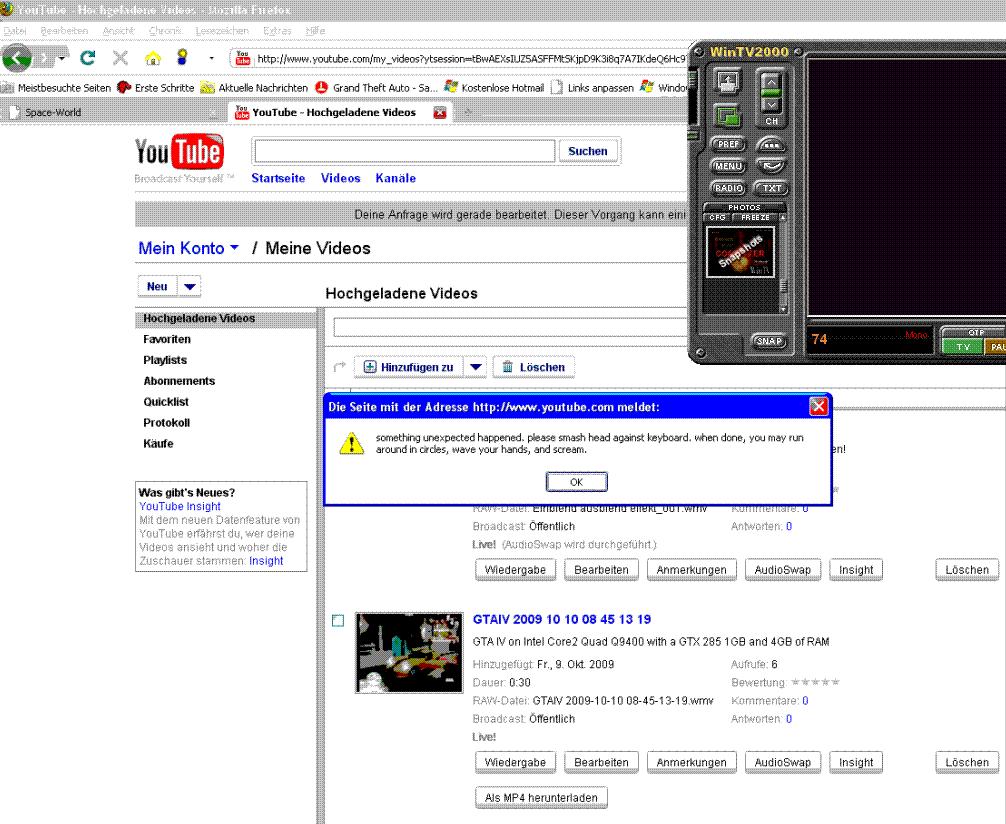
Task: Click the YouTube logo
Action: point(179,153)
